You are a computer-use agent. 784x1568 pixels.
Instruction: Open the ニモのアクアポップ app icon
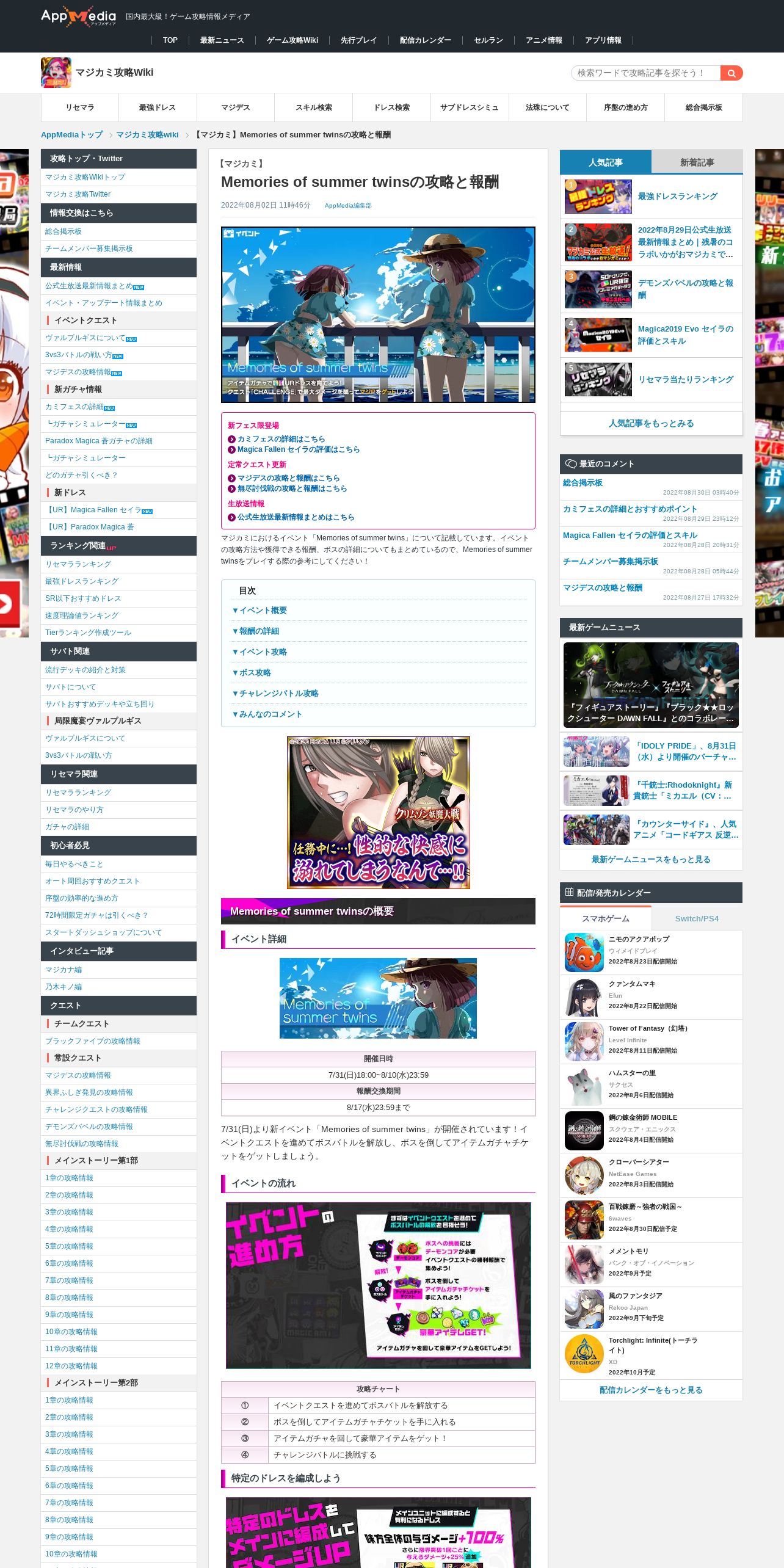point(584,952)
